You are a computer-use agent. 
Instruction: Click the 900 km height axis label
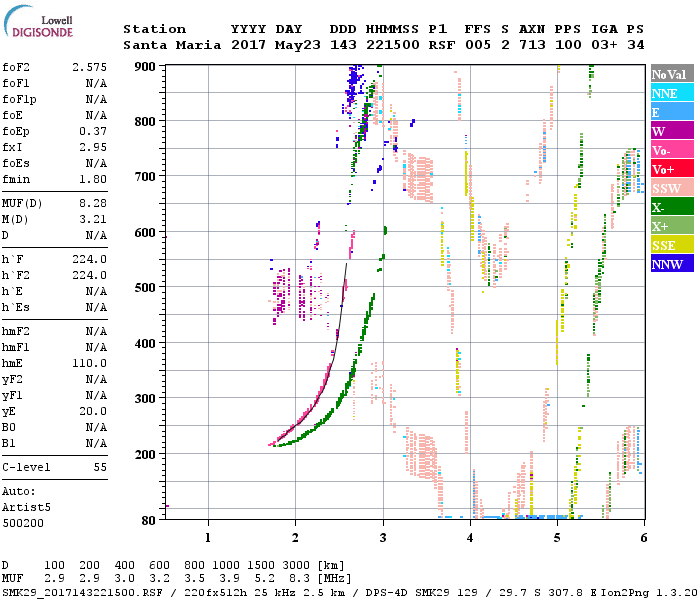click(145, 67)
